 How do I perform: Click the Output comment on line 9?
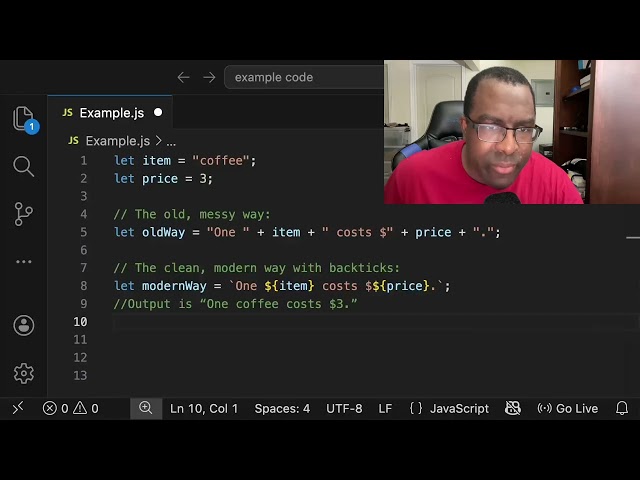[236, 304]
